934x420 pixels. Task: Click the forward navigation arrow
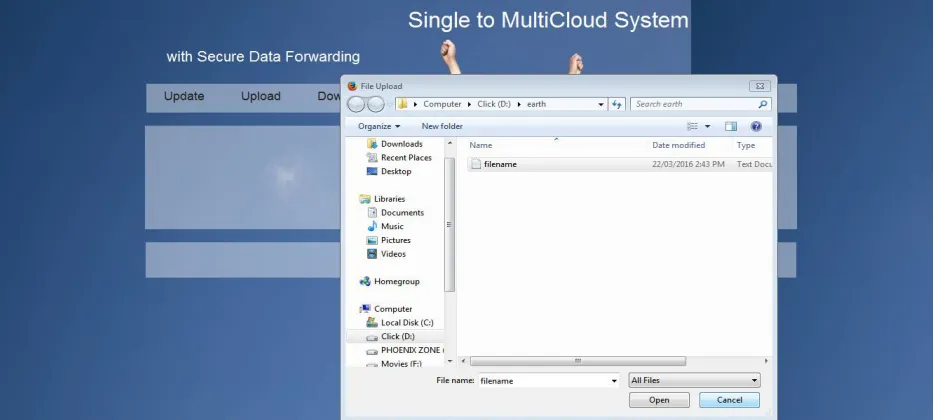375,105
